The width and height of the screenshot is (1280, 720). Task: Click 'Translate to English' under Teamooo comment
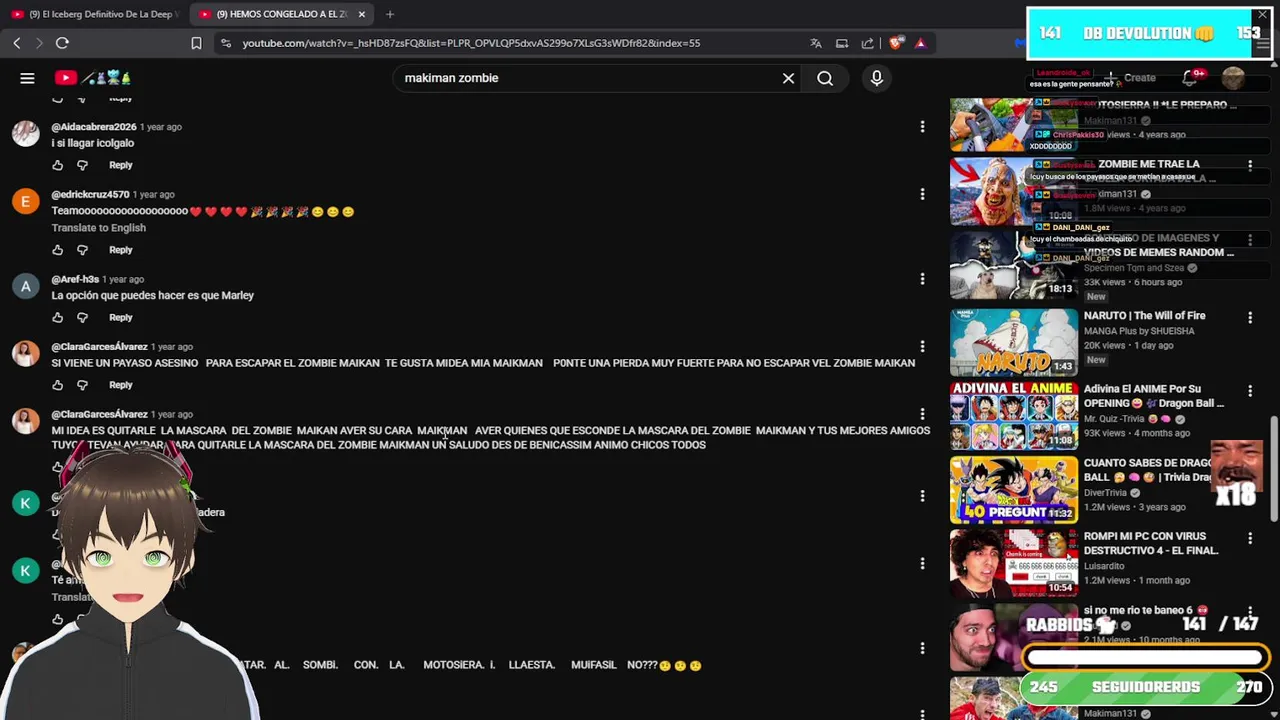[x=99, y=228]
